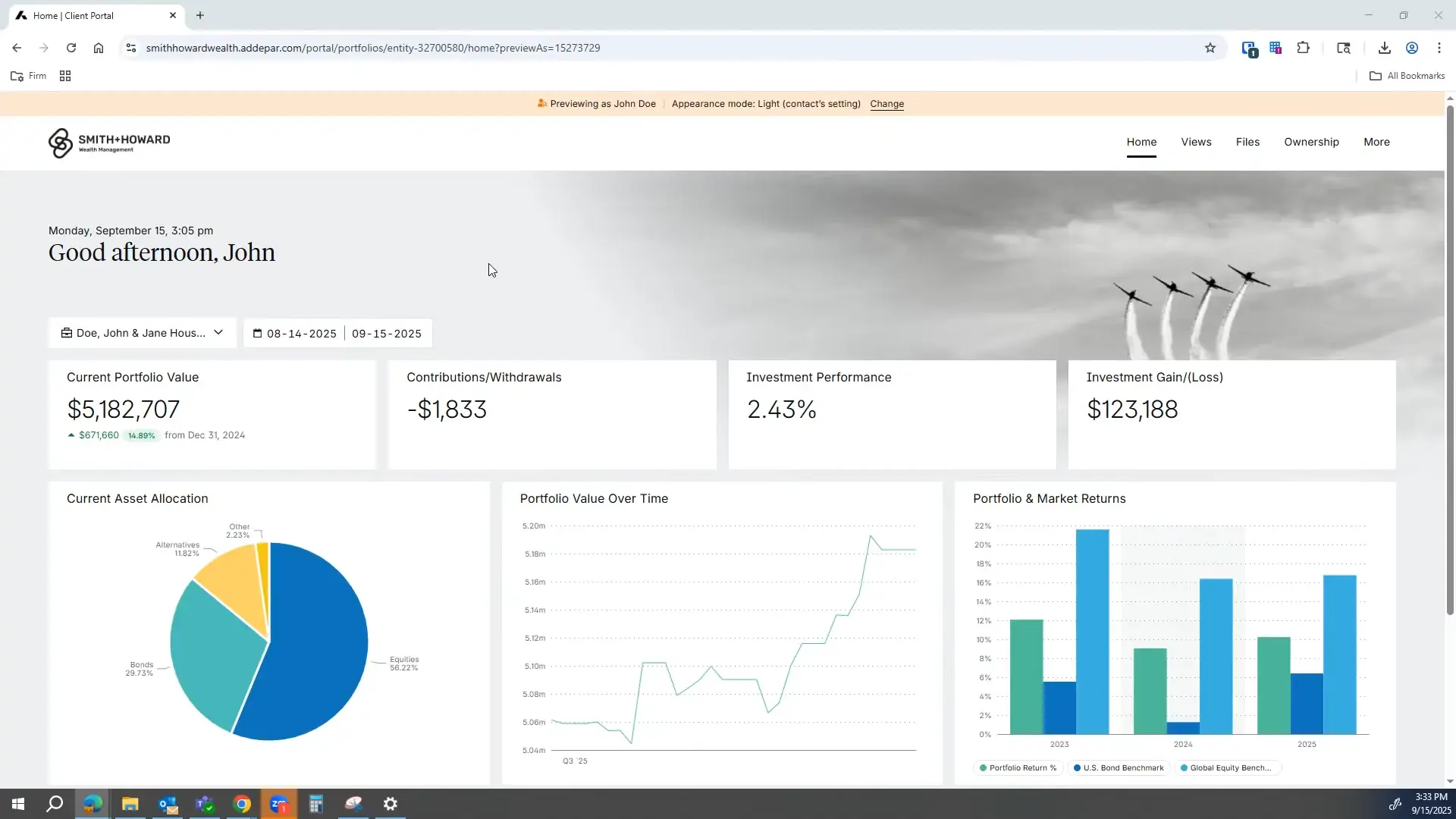Click the Smith+Howard logo
The image size is (1456, 819).
tap(109, 143)
